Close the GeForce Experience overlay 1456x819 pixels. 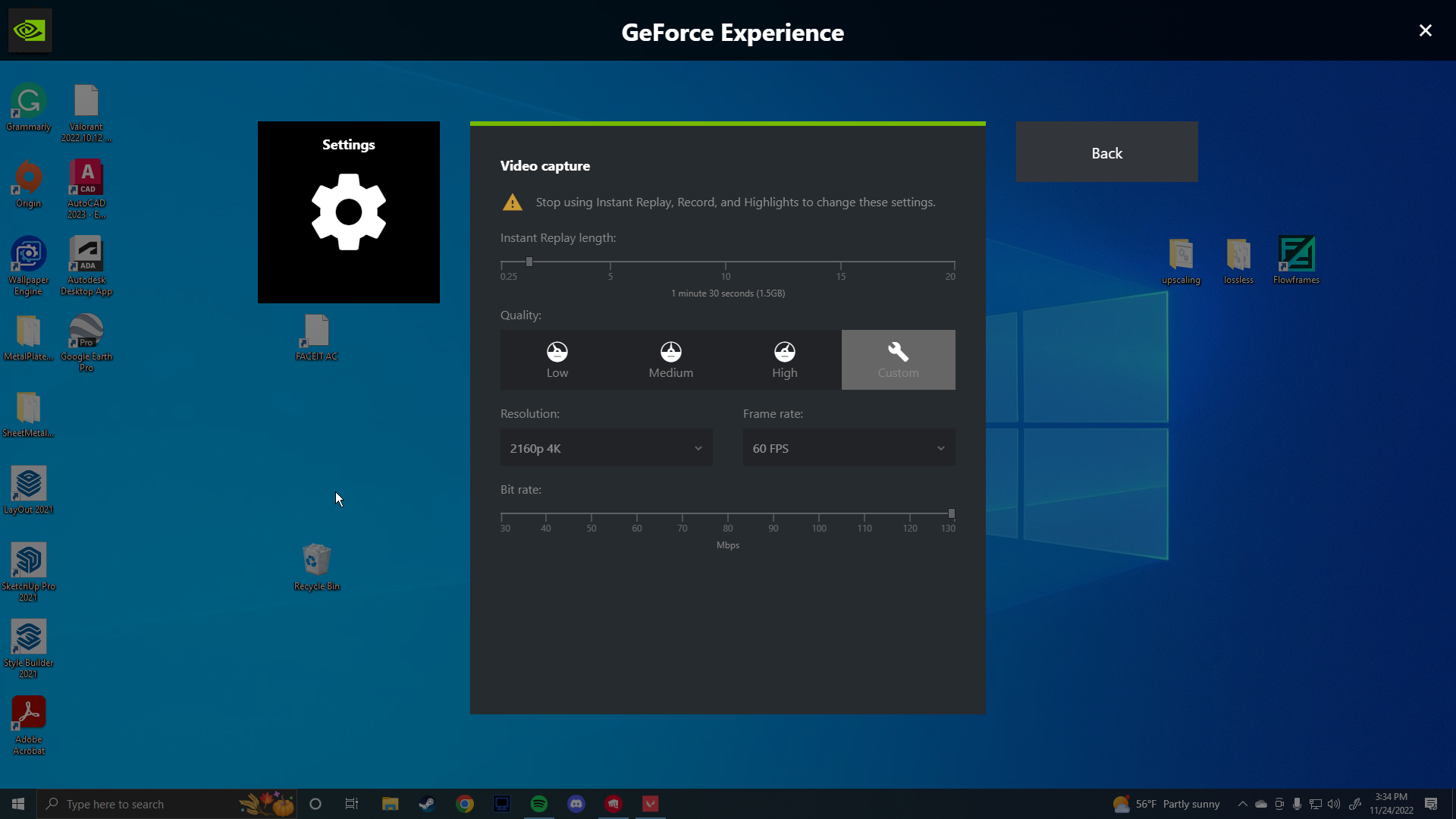[x=1426, y=30]
